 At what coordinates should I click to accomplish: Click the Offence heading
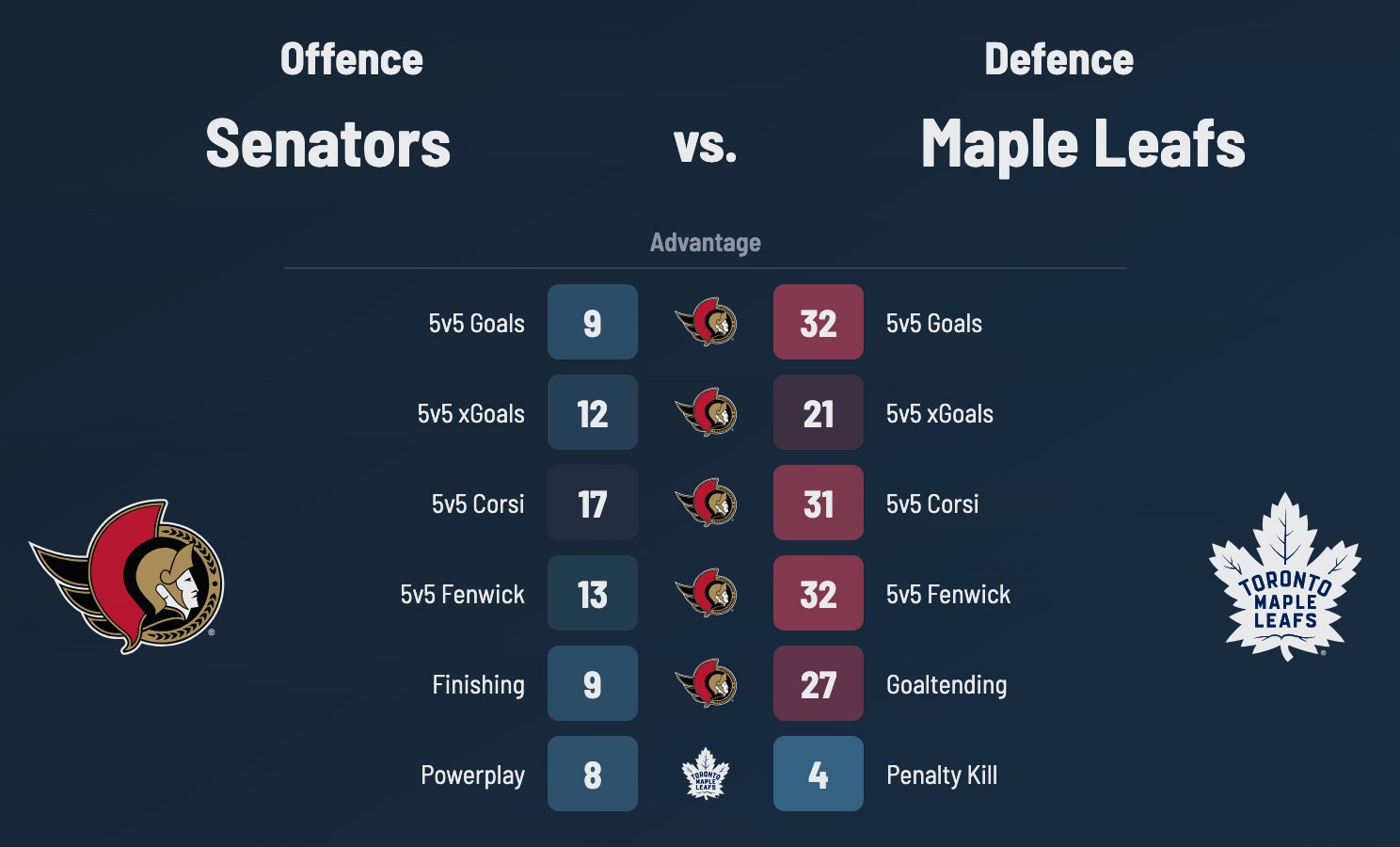[x=351, y=59]
